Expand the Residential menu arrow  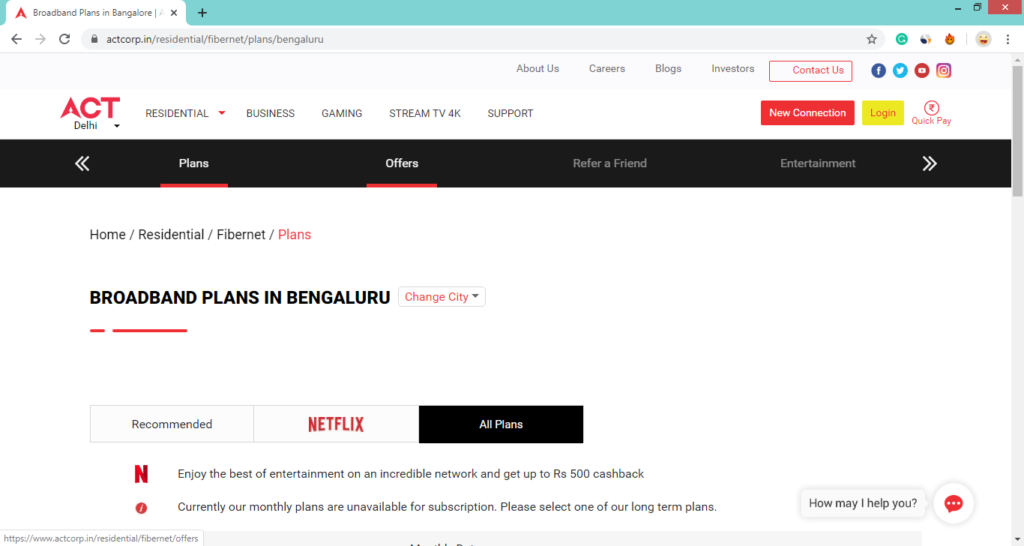coord(222,113)
